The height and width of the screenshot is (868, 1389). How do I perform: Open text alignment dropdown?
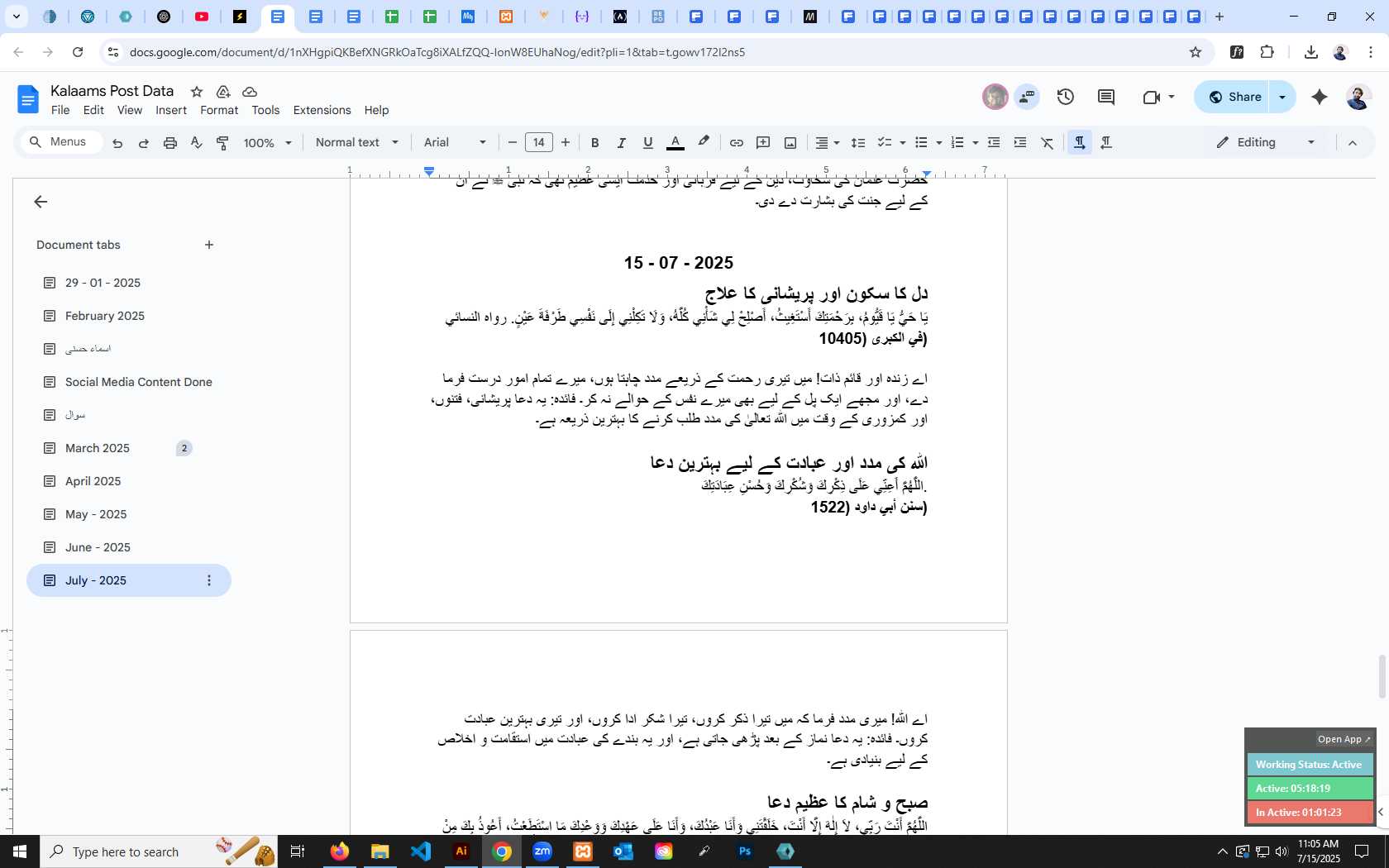coord(828,143)
